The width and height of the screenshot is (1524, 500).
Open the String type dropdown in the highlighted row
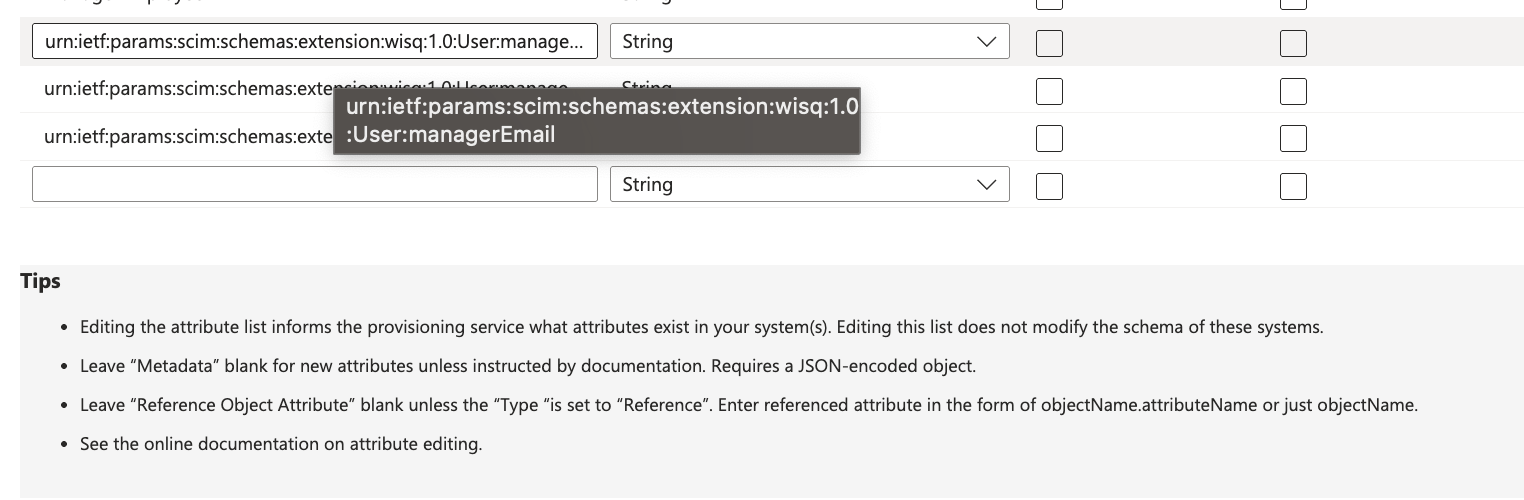coord(808,42)
